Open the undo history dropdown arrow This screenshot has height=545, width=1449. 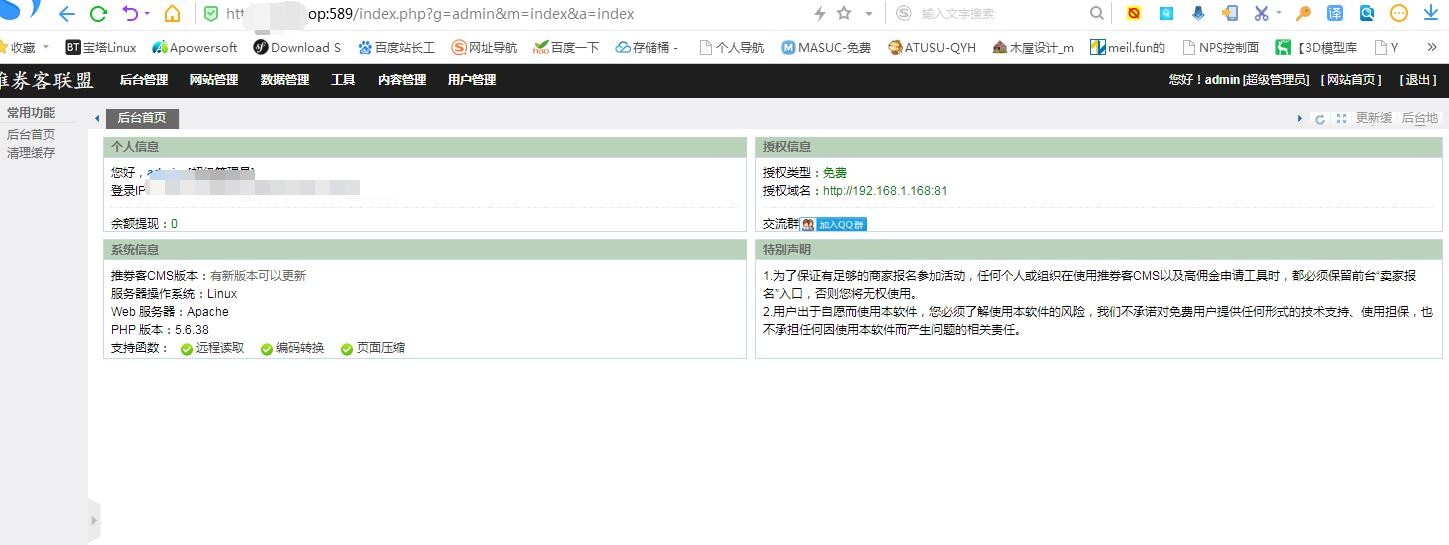tap(147, 14)
